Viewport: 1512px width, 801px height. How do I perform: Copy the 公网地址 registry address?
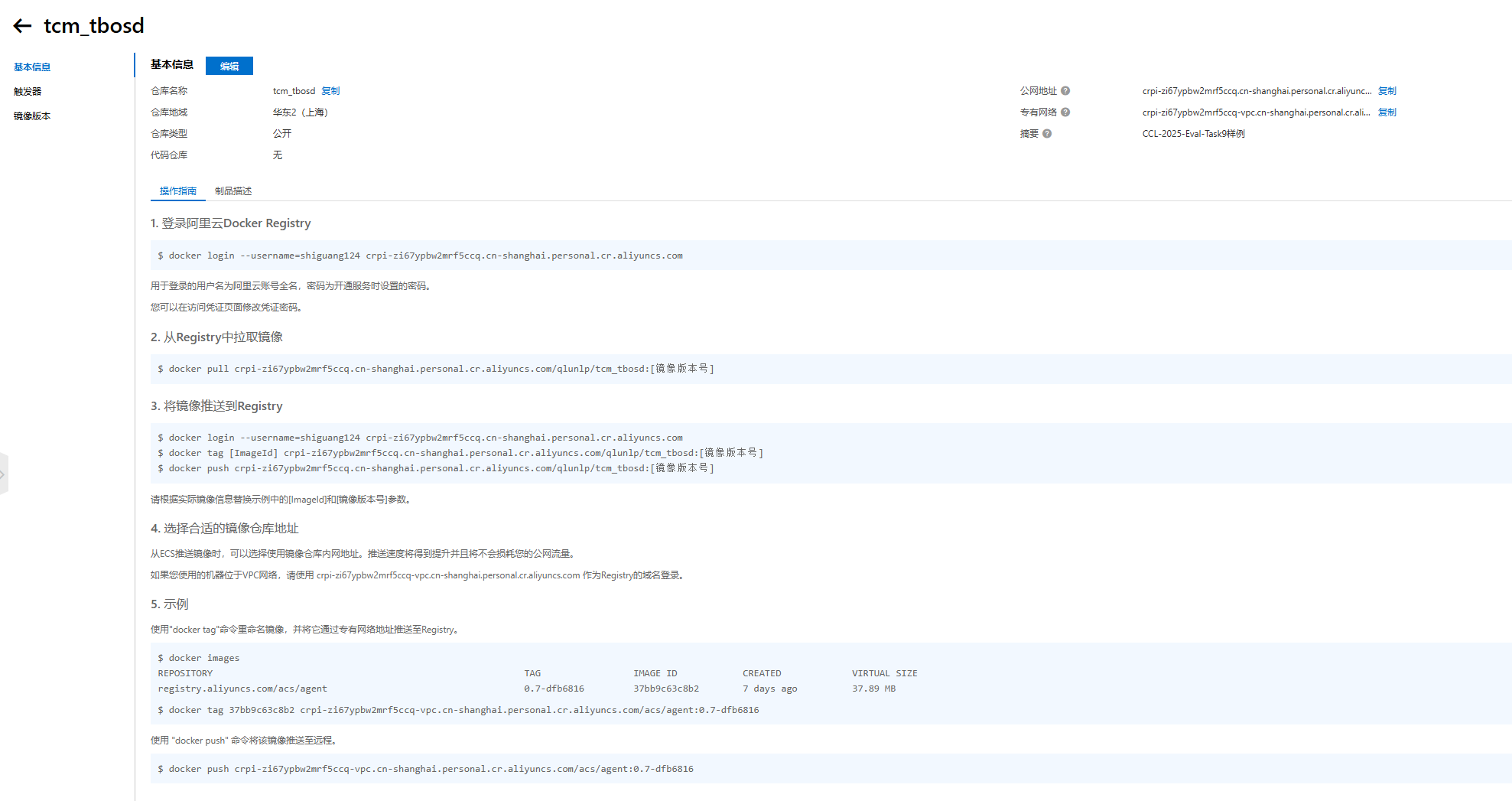(x=1387, y=91)
